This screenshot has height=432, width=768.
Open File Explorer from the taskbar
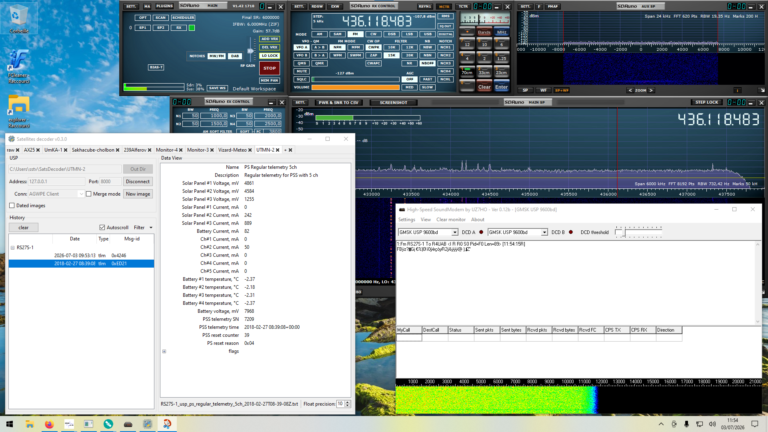(x=29, y=424)
